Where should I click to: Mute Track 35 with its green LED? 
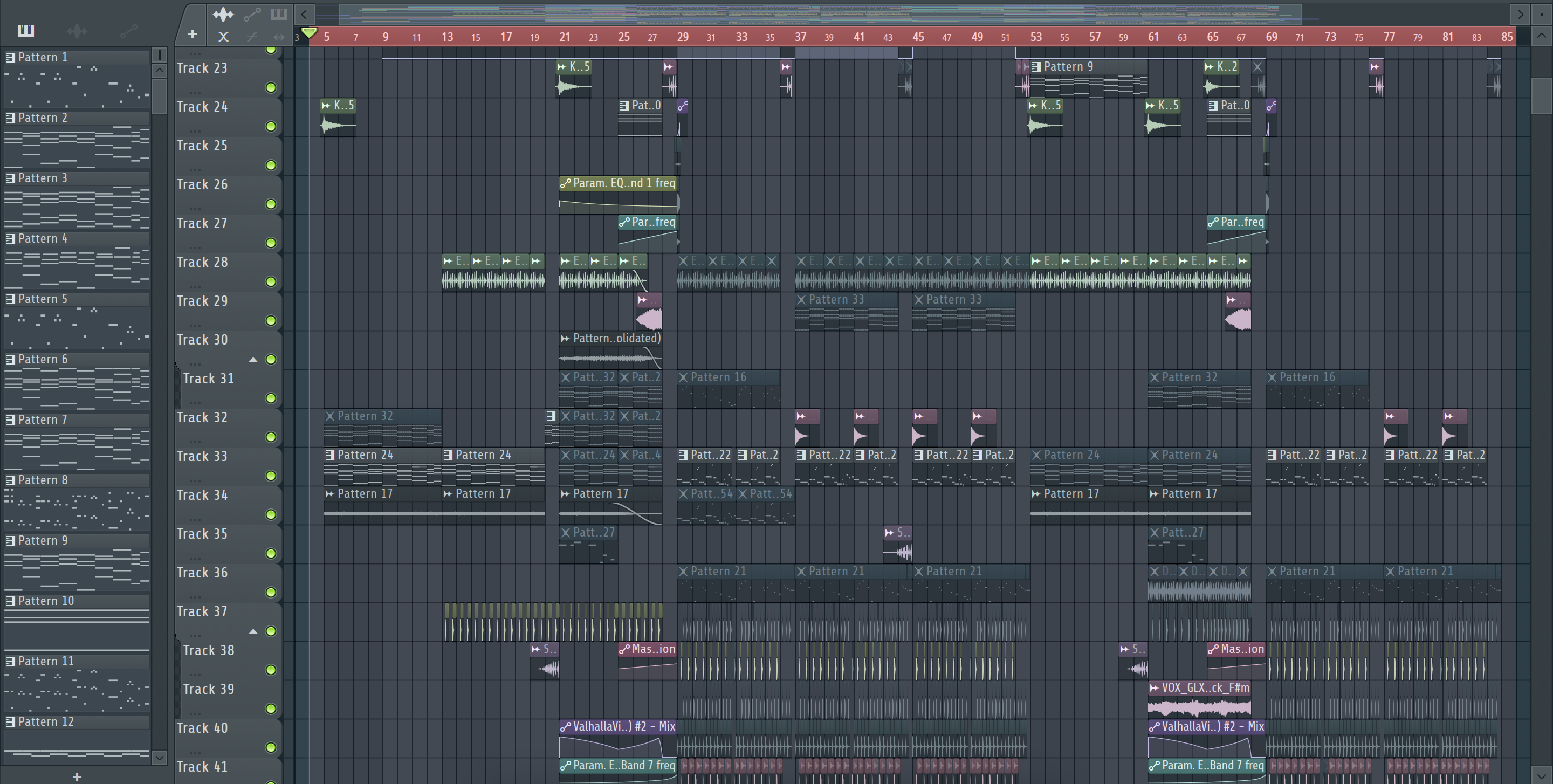271,554
